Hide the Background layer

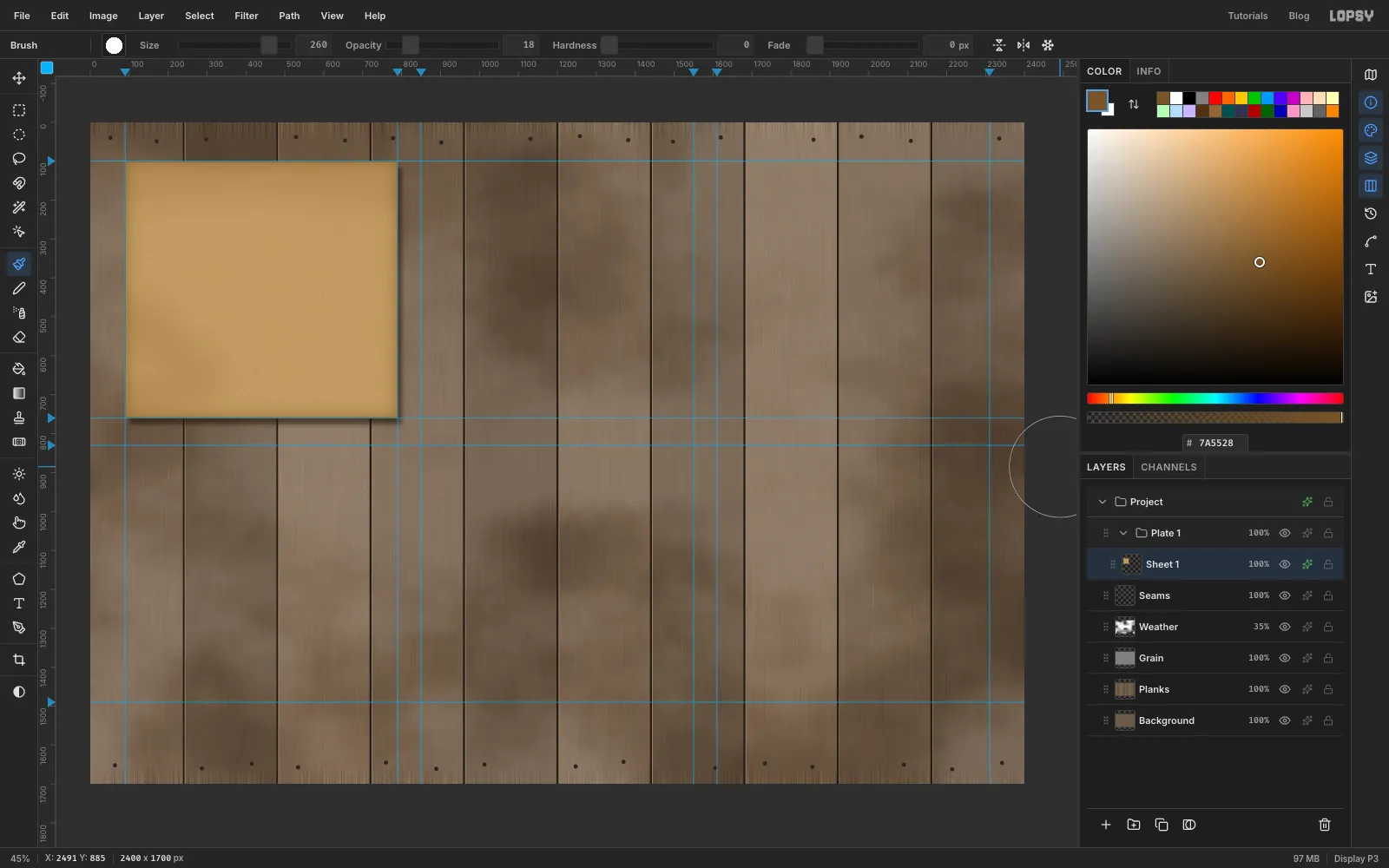point(1285,720)
